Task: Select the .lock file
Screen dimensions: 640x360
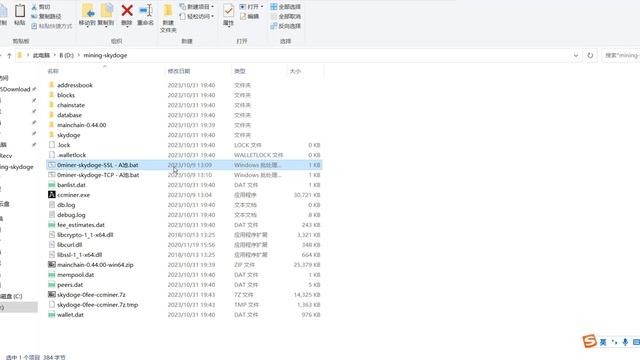Action: click(184, 145)
